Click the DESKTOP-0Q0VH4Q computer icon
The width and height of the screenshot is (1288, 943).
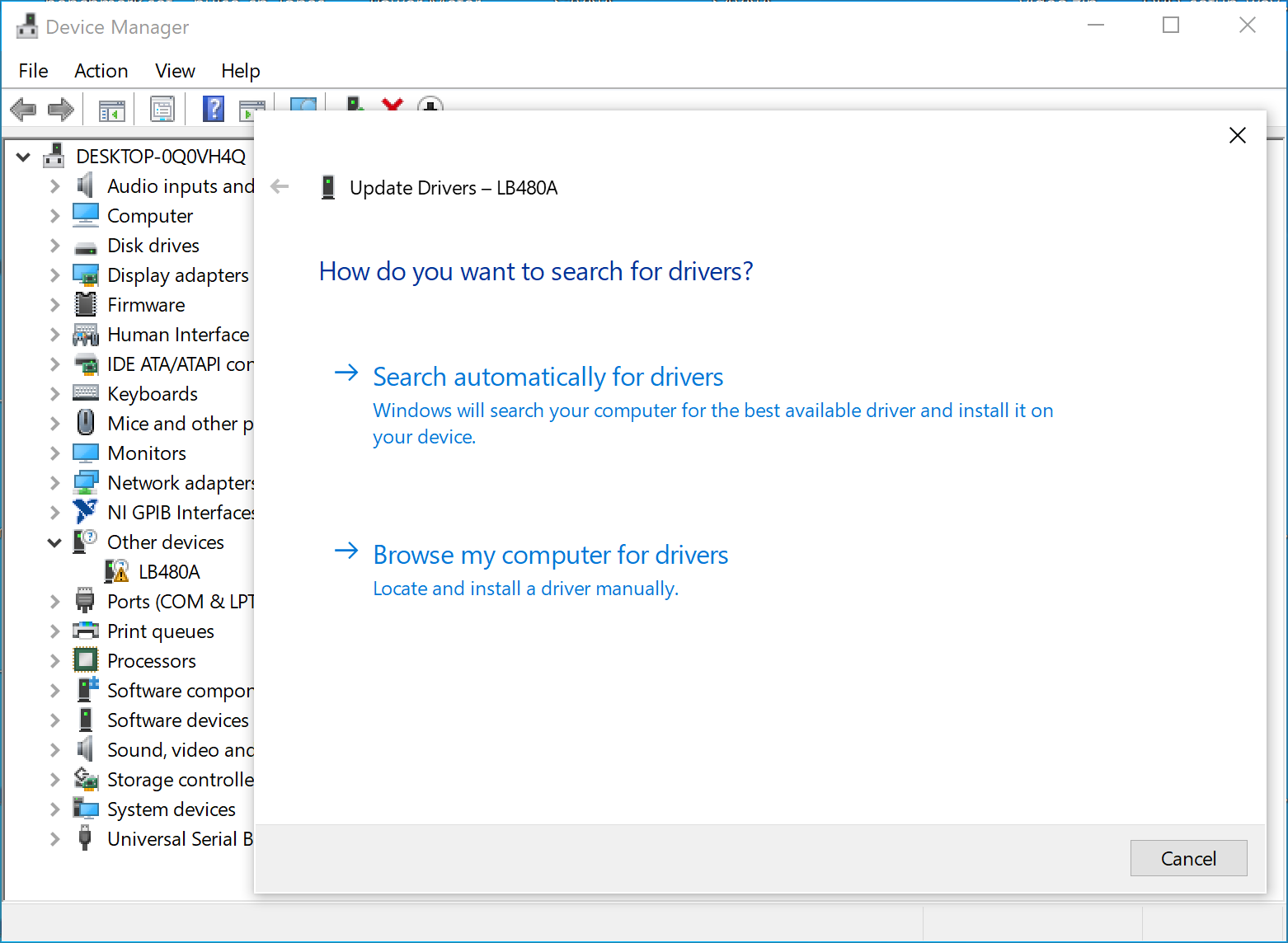coord(54,156)
